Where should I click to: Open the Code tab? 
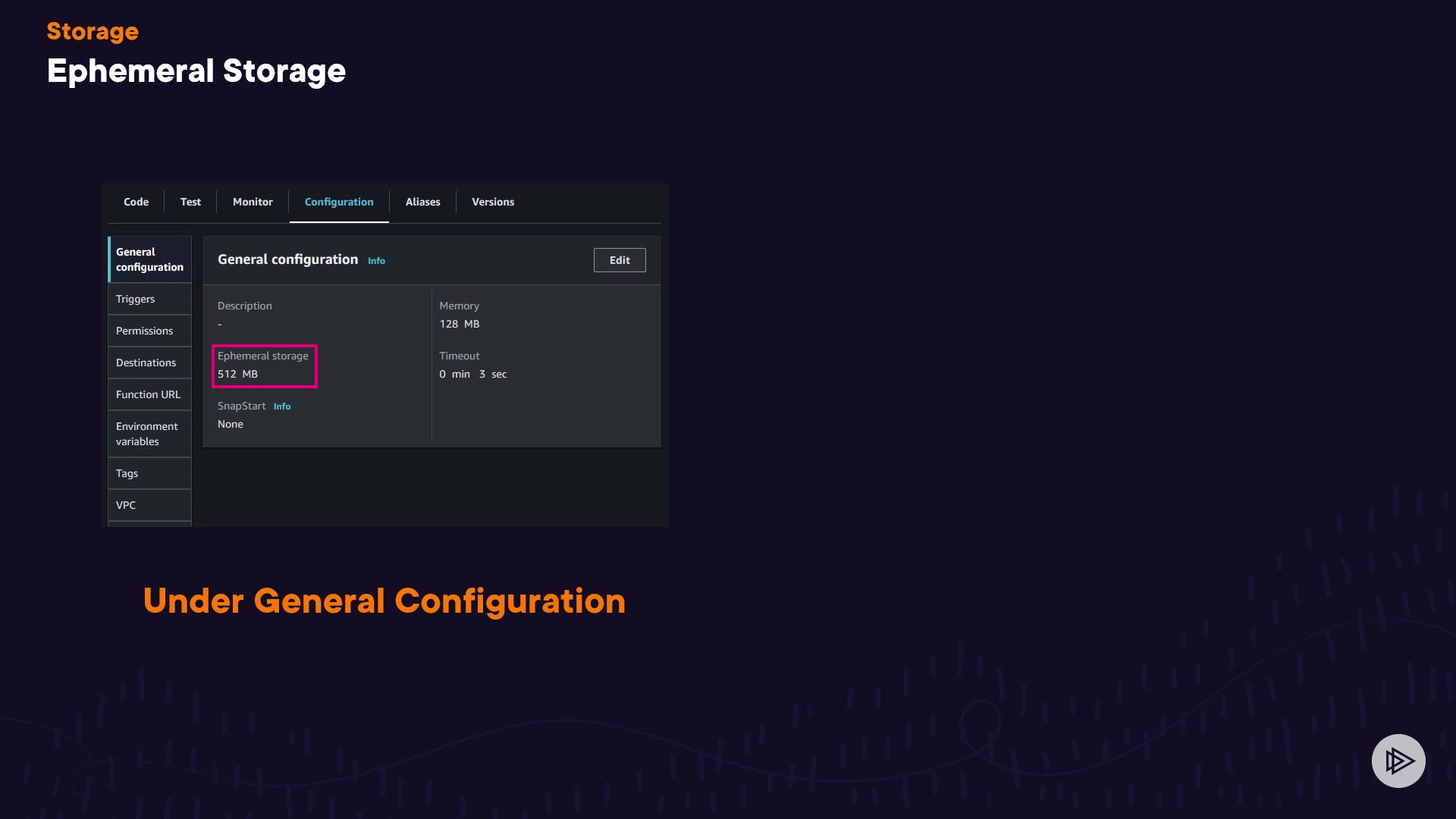(136, 202)
